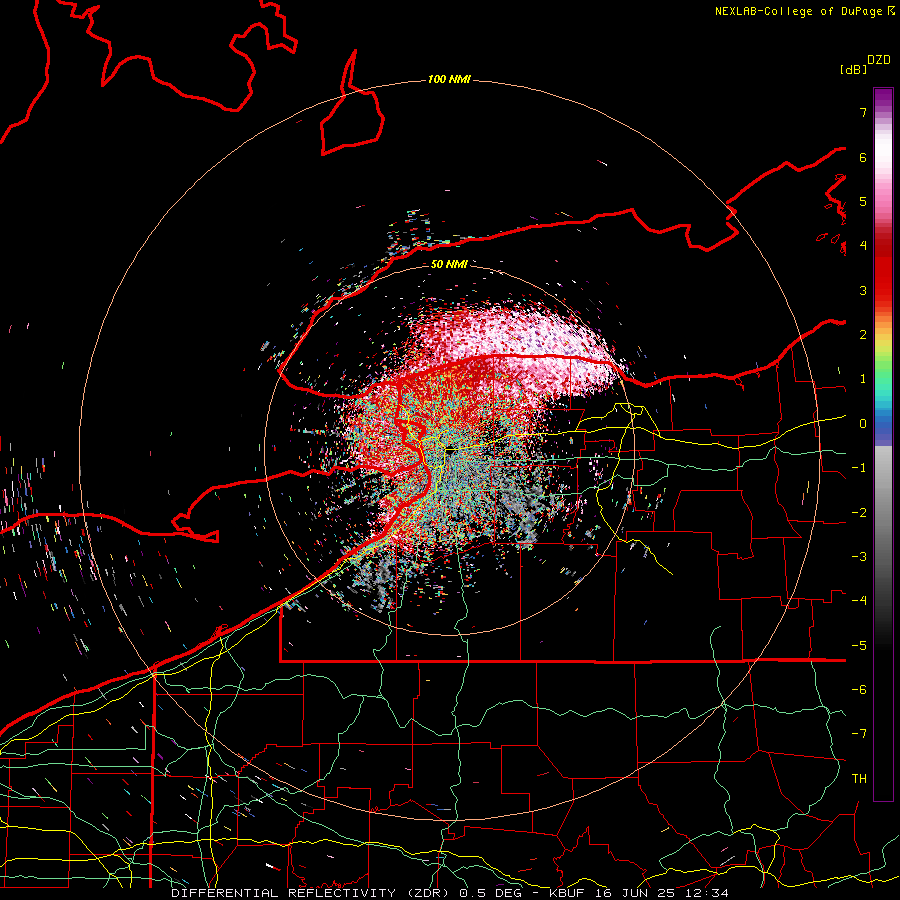900x900 pixels.
Task: Select the -2 value on the scale
Action: point(859,513)
